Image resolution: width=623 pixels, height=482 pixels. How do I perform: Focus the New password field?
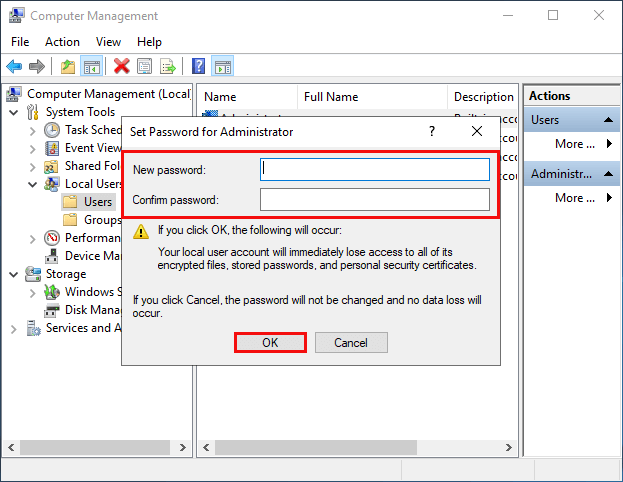375,170
